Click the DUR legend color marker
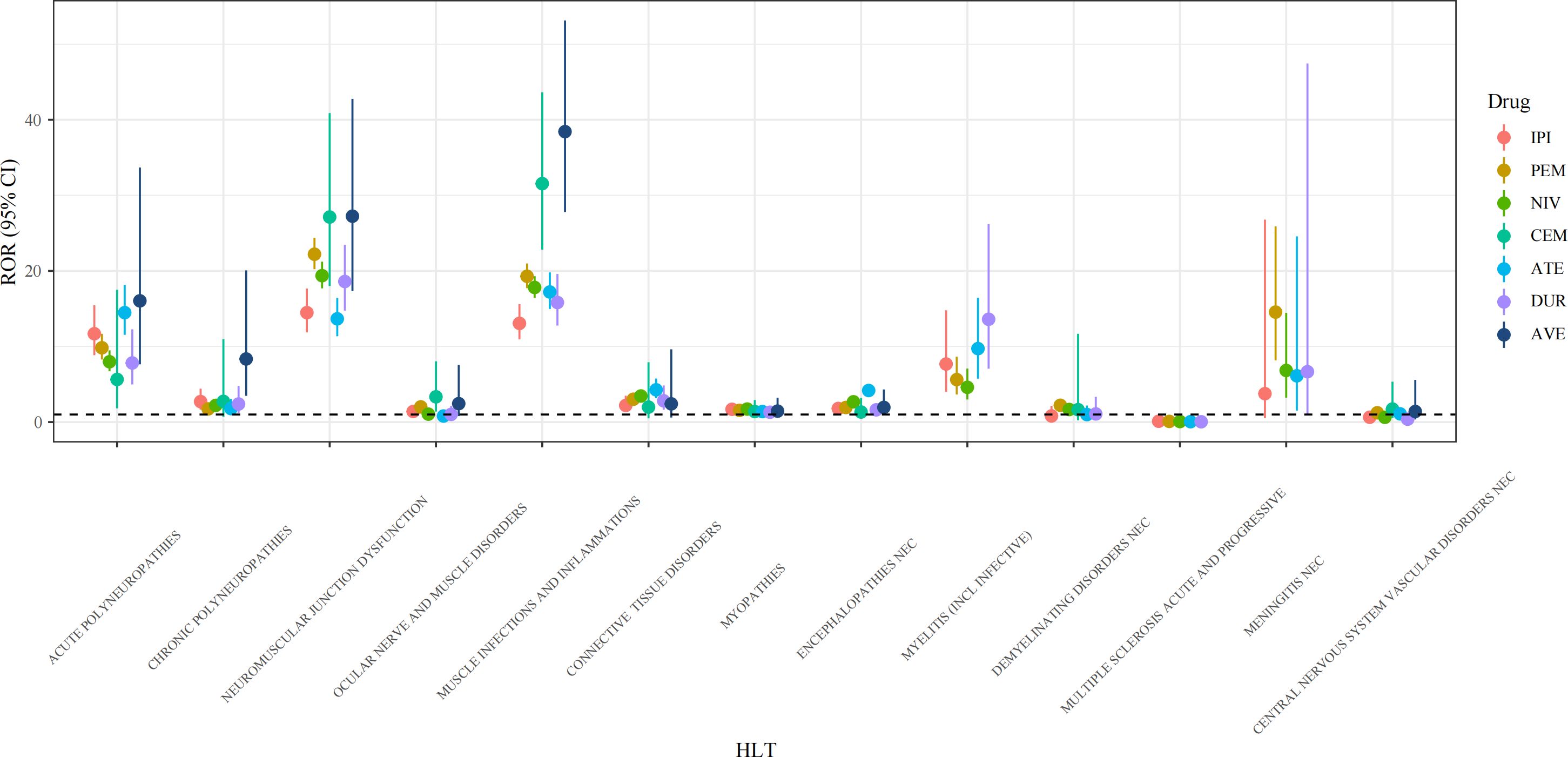Image resolution: width=1568 pixels, height=757 pixels. point(1504,301)
